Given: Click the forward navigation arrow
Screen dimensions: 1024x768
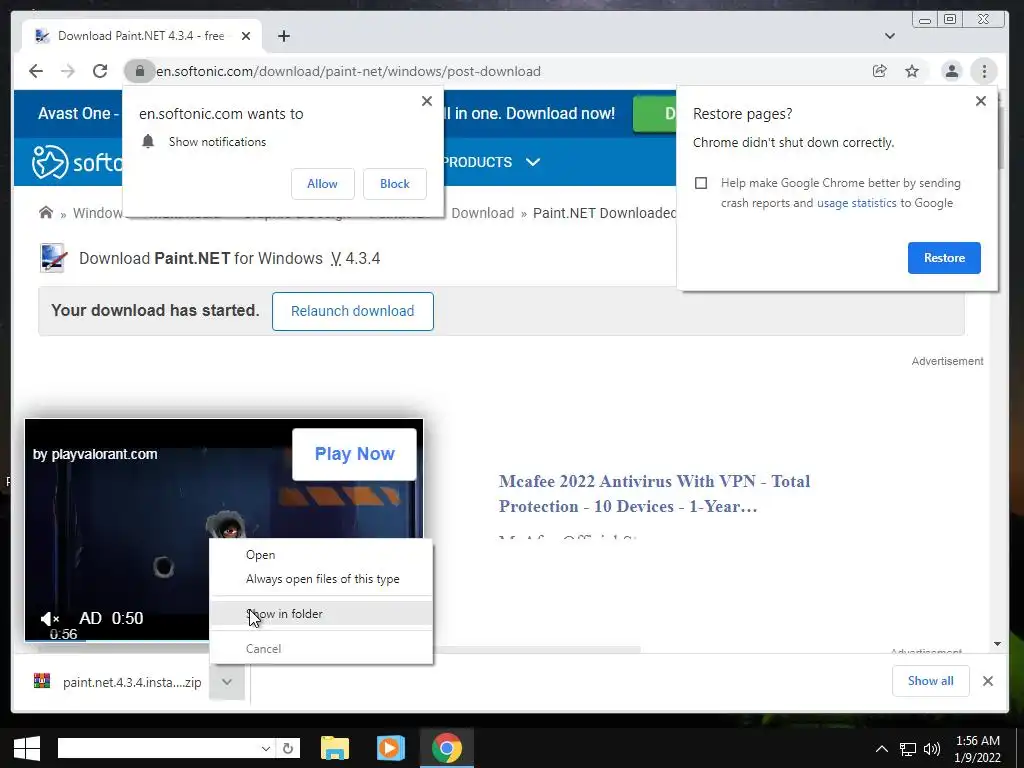Looking at the screenshot, I should pos(68,71).
